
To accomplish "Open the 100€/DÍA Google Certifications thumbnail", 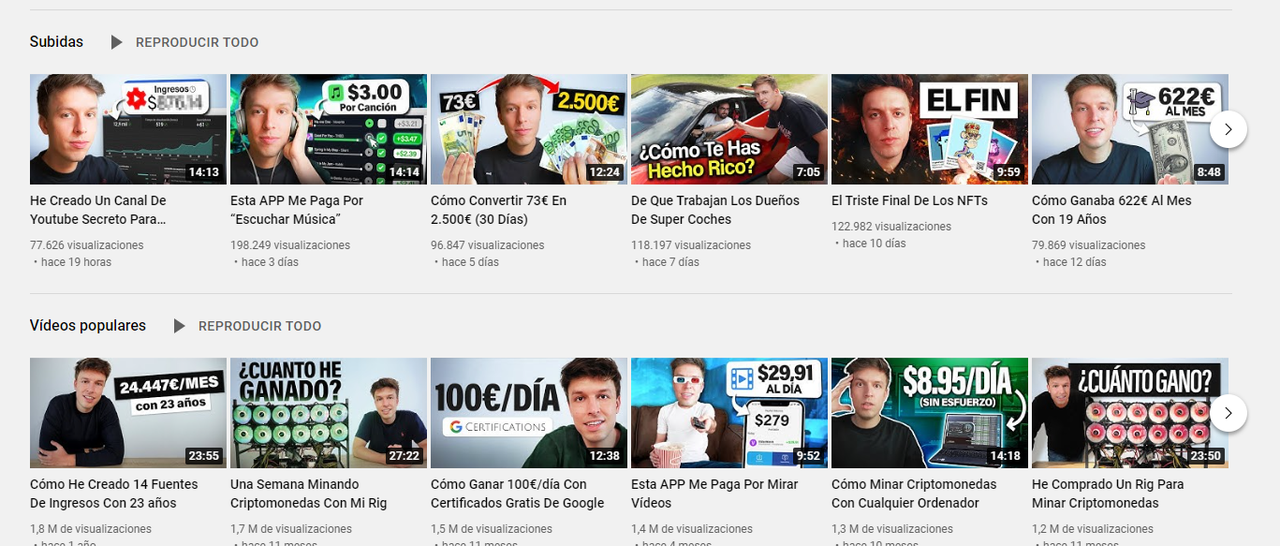I will click(x=529, y=413).
